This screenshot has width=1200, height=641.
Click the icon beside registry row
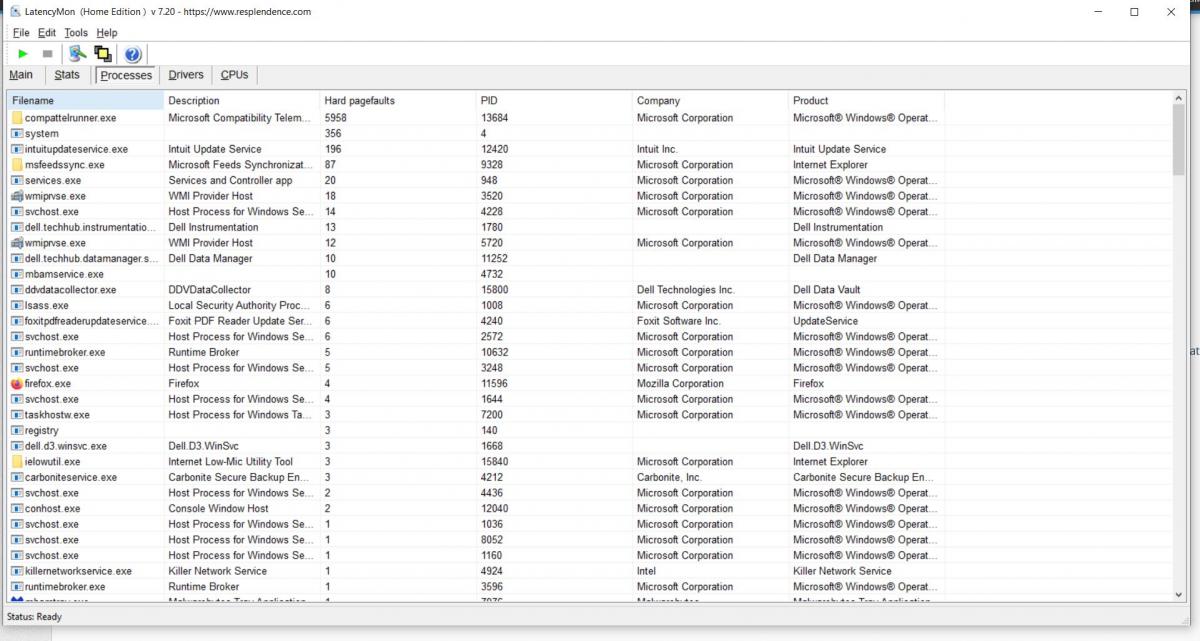click(17, 431)
